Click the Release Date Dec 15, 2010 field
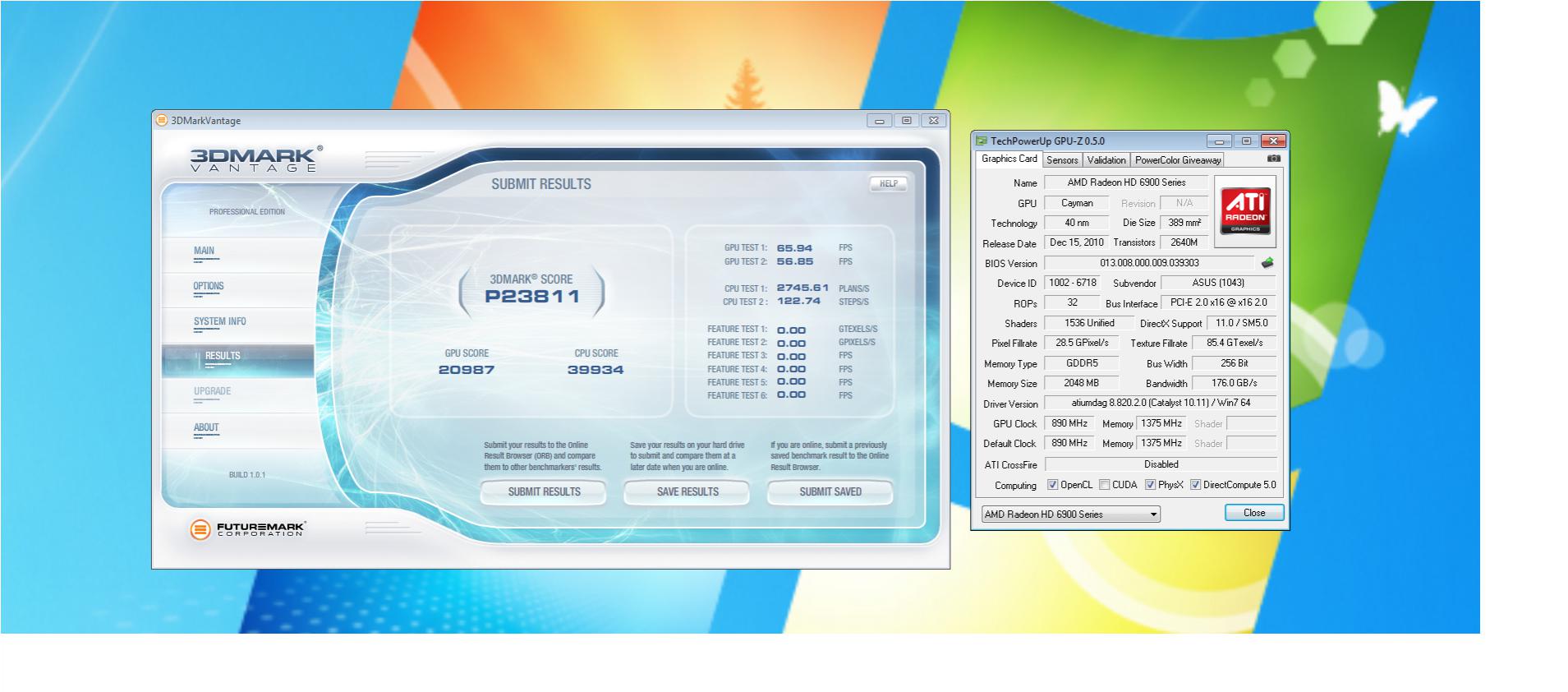 tap(1076, 242)
